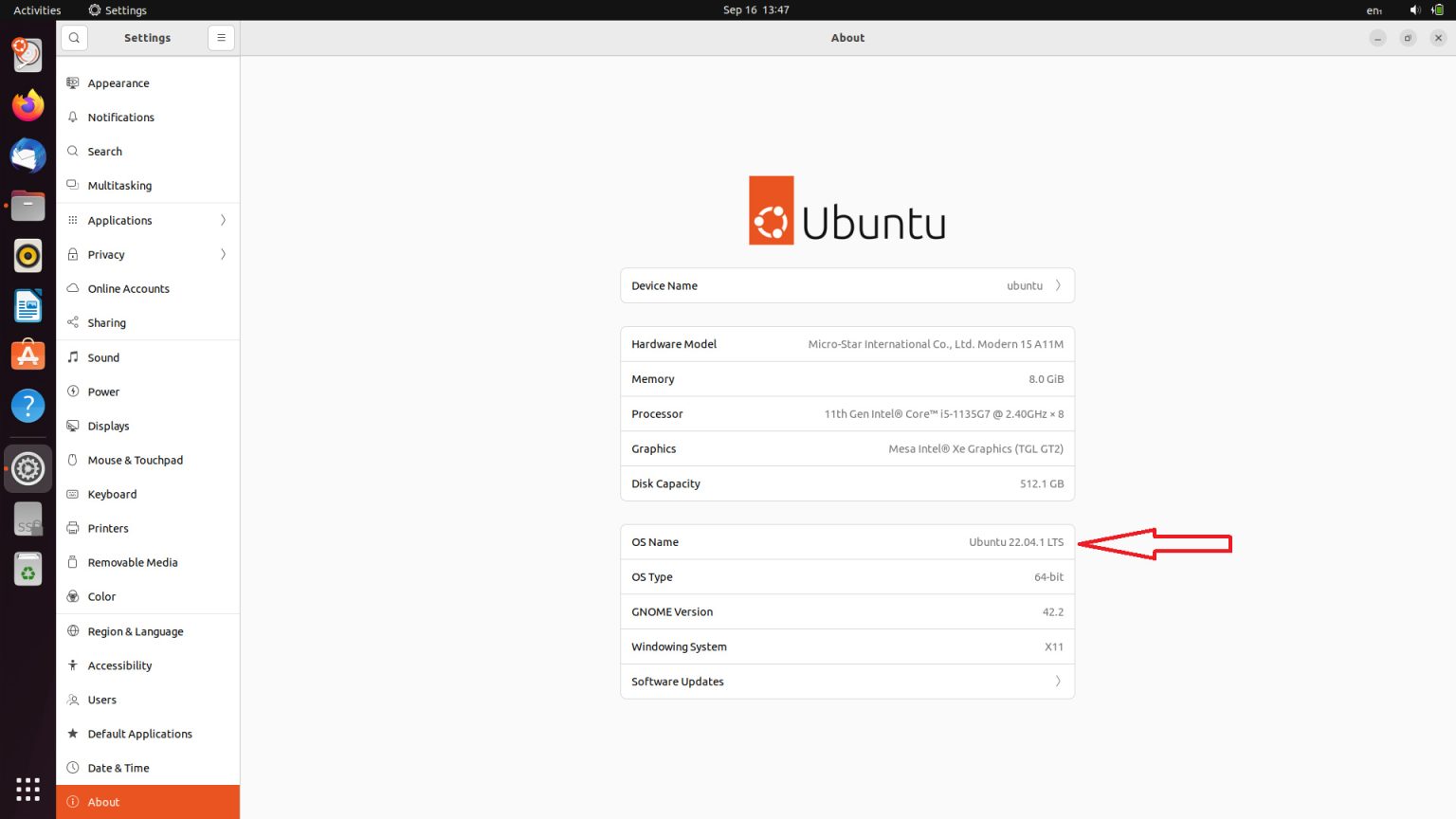Open Ubuntu Software from the dock
Image resolution: width=1456 pixels, height=819 pixels.
[x=27, y=355]
